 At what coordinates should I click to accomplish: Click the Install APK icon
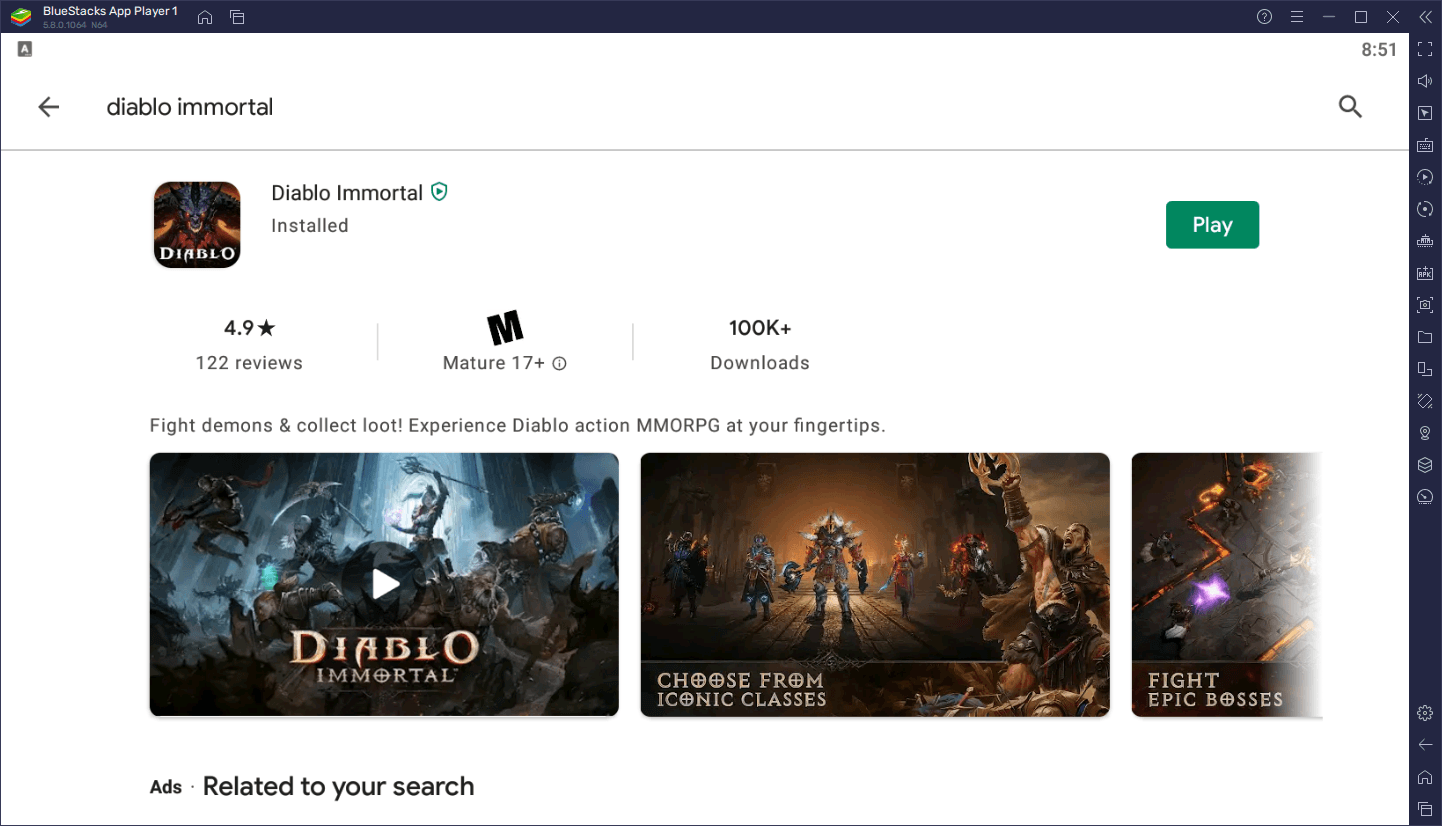(1425, 273)
